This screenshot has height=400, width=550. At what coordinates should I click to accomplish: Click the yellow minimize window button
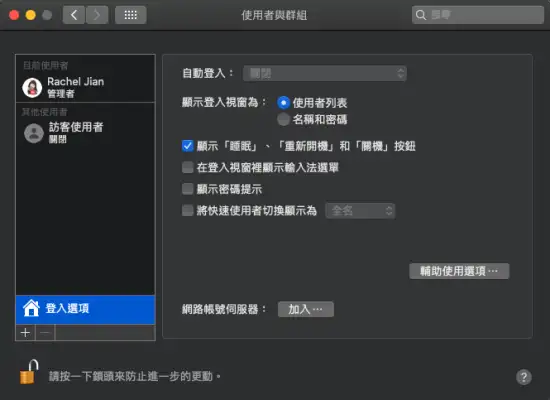[x=31, y=15]
